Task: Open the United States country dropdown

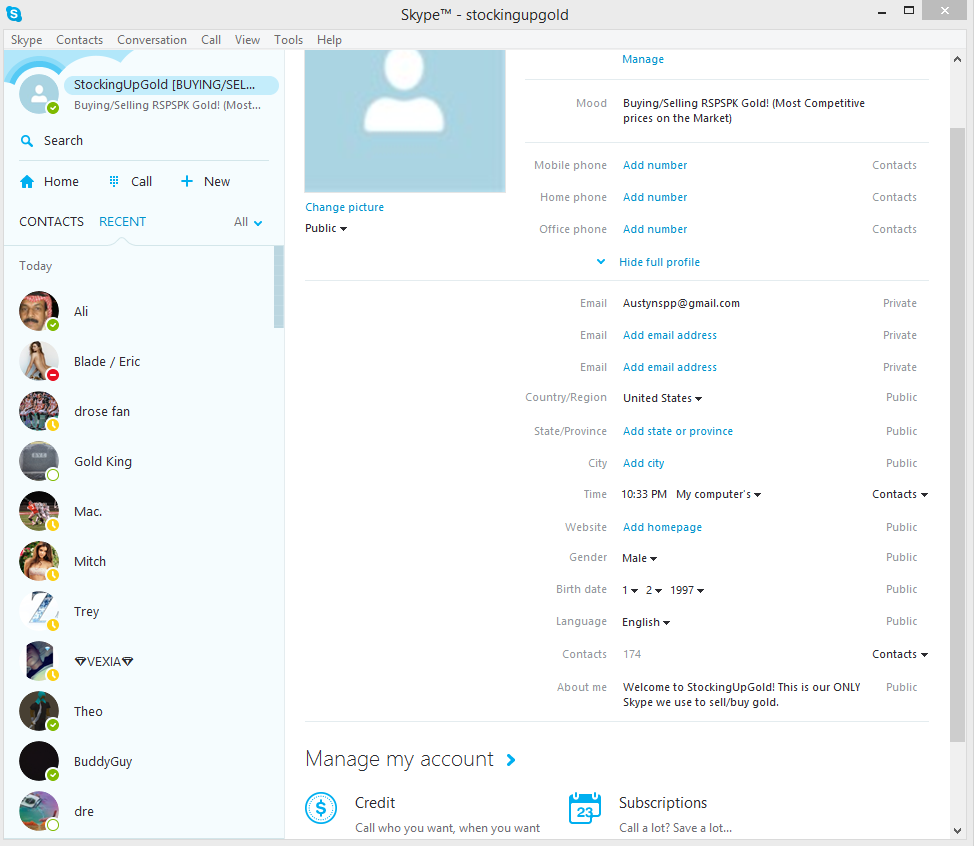Action: [662, 398]
